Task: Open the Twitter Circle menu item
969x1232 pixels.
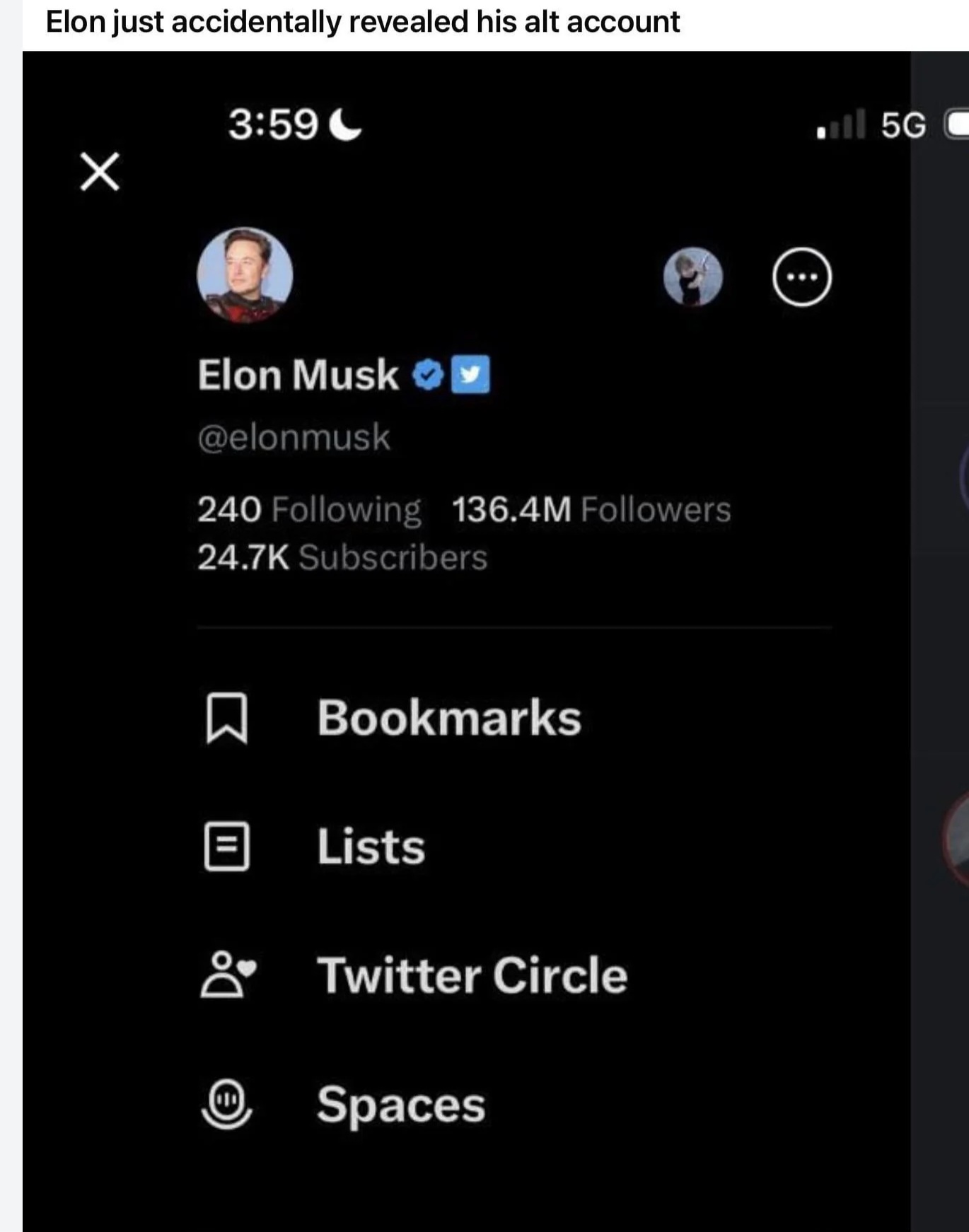Action: point(472,975)
